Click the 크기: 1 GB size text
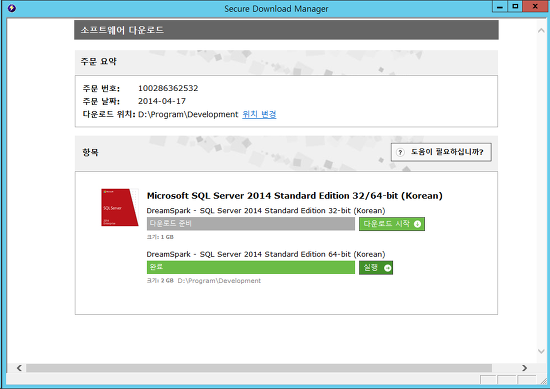550x389 pixels. 160,237
